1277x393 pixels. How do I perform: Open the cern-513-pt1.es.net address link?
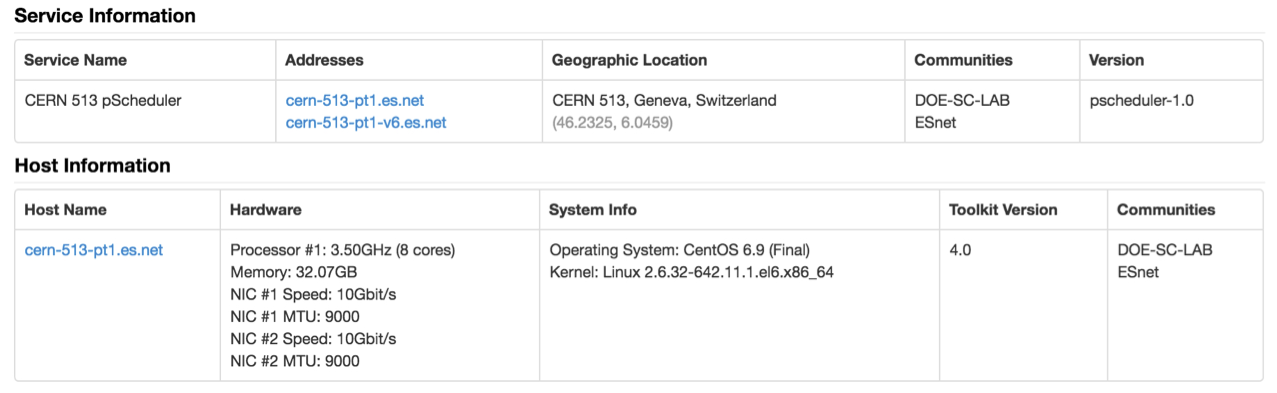coord(355,100)
